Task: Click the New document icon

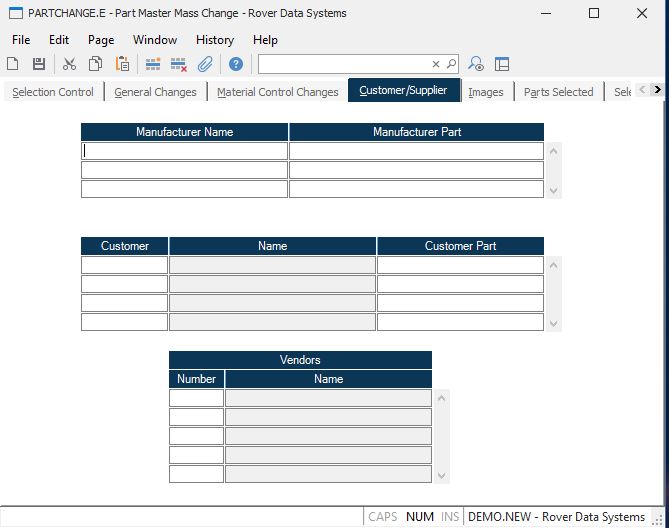Action: coord(13,64)
